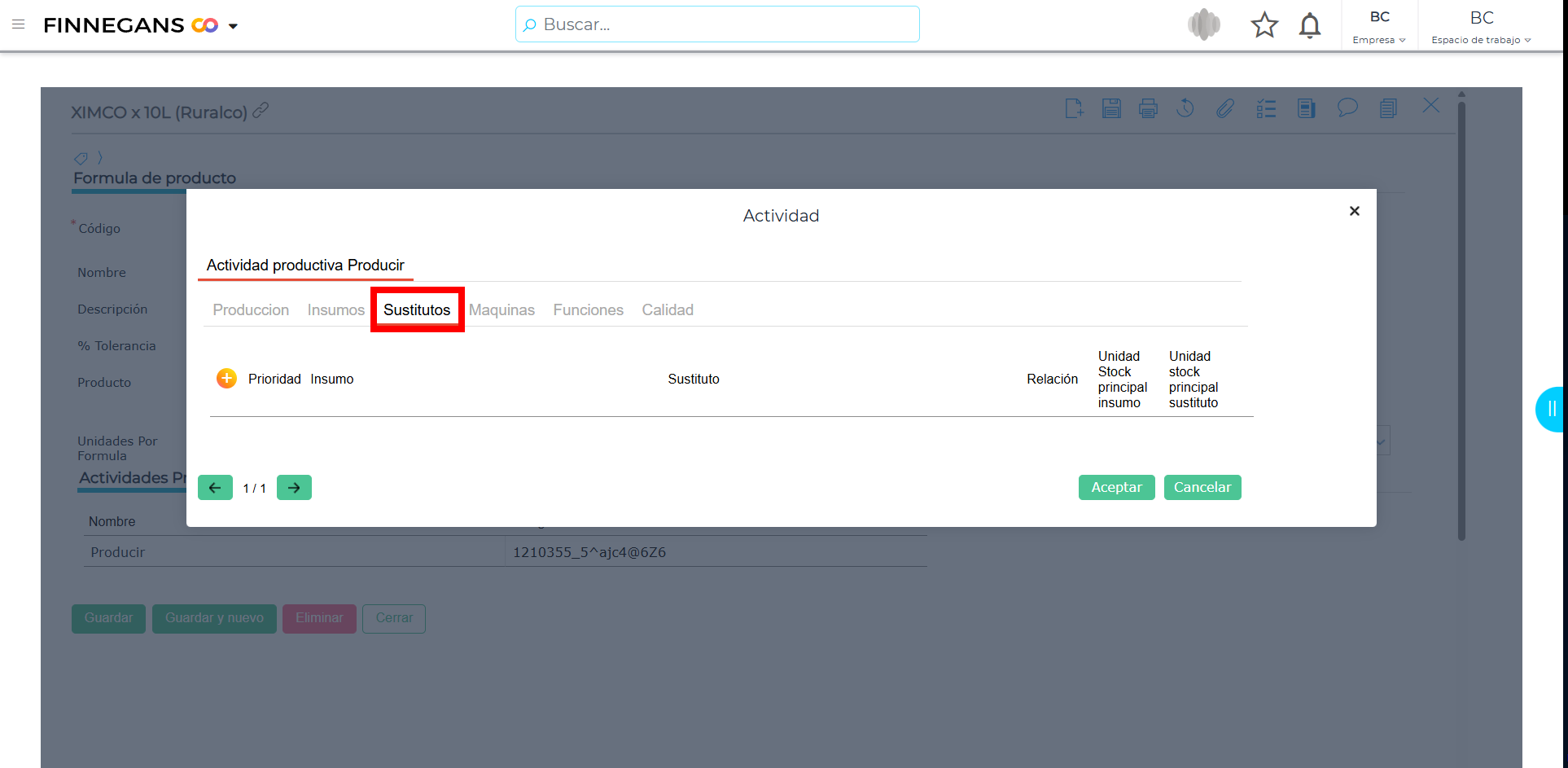Click the Unidad stock principal sustituto header

click(1194, 380)
